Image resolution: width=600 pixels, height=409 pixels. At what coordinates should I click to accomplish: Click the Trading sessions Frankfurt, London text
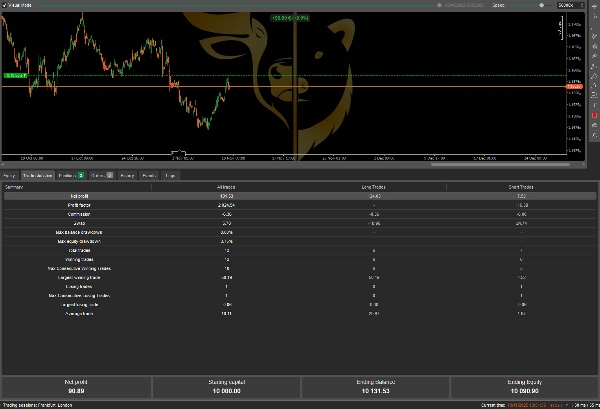(x=38, y=405)
